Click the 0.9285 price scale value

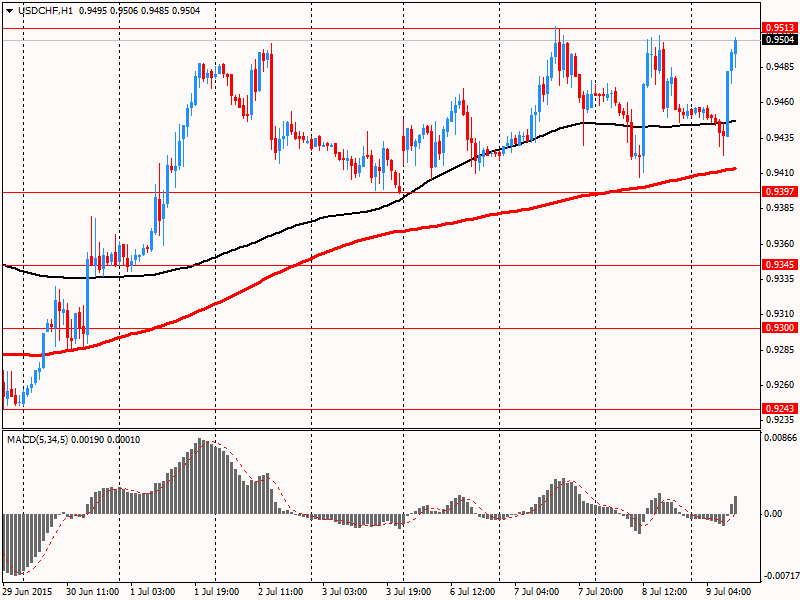coord(780,350)
